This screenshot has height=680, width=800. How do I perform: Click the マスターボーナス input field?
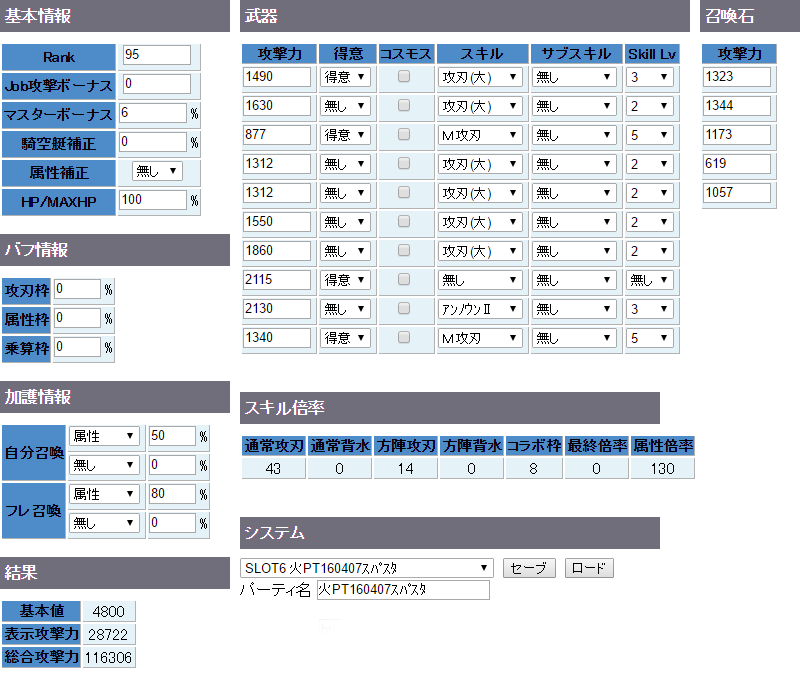pos(153,113)
